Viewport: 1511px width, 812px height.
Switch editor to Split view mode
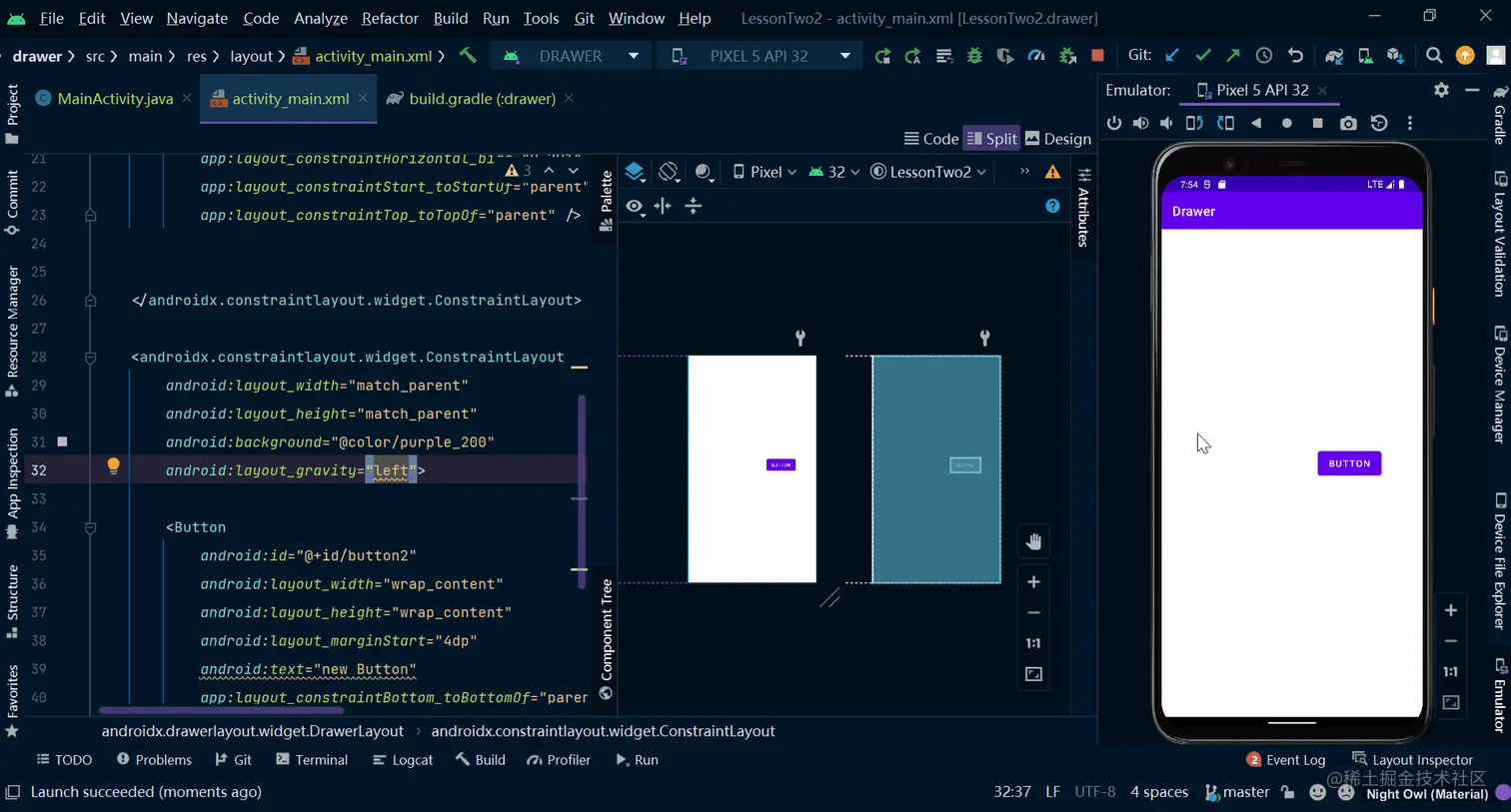point(991,139)
